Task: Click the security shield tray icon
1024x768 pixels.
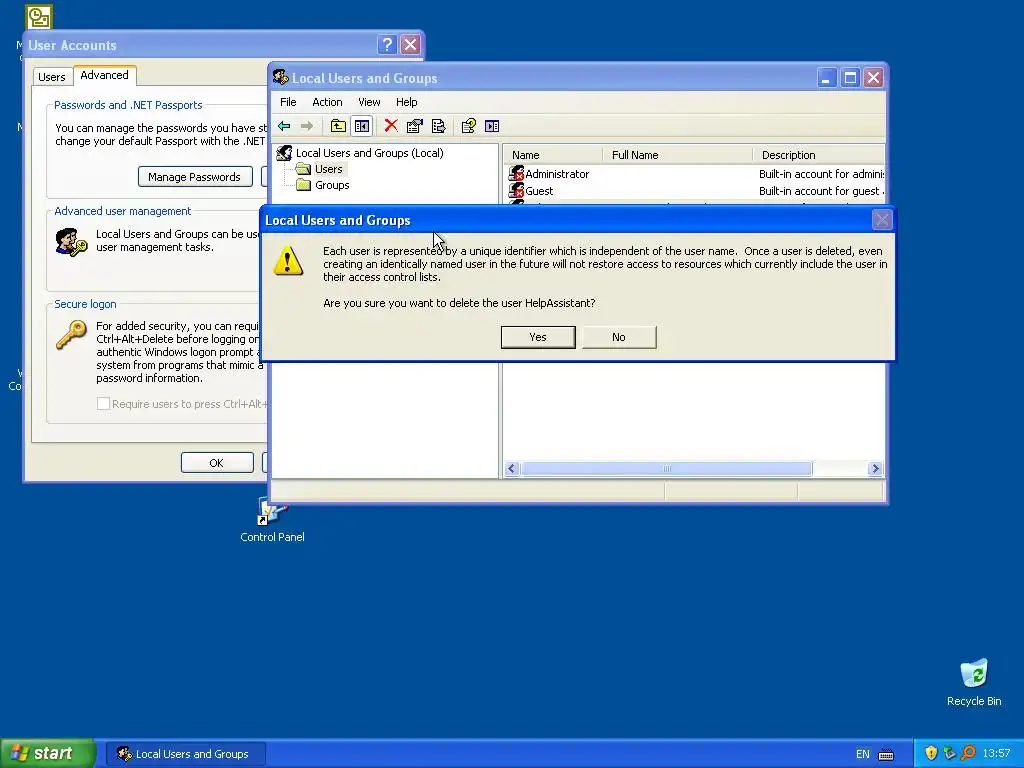Action: click(x=931, y=753)
